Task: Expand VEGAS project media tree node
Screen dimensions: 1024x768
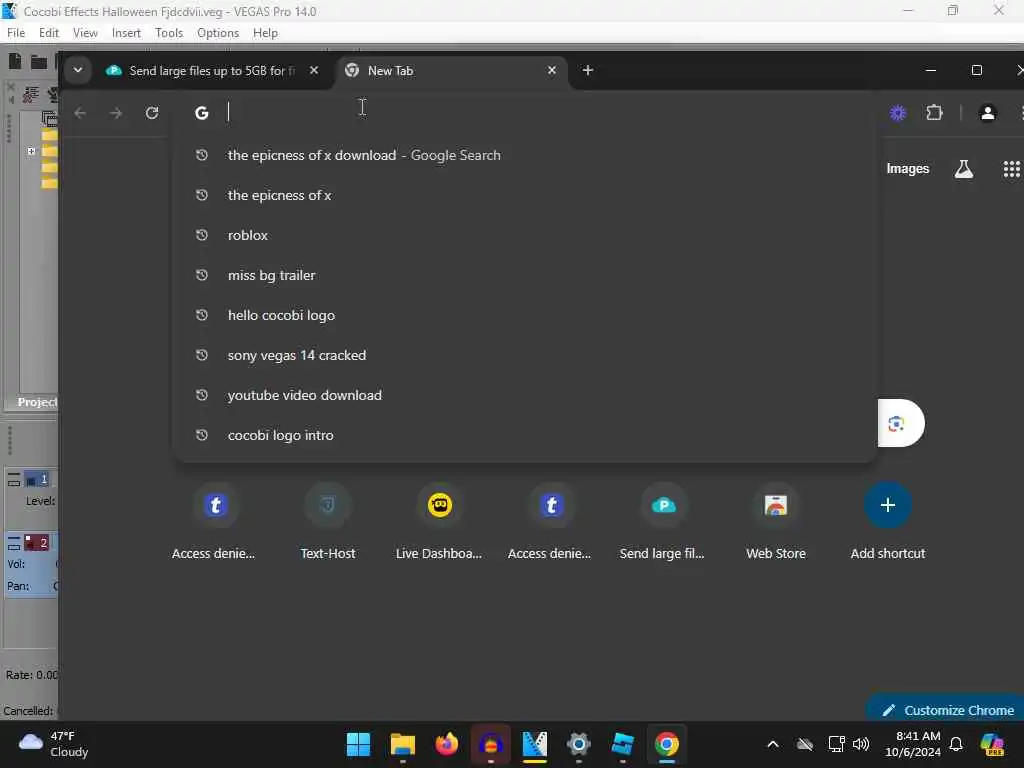Action: pyautogui.click(x=31, y=151)
